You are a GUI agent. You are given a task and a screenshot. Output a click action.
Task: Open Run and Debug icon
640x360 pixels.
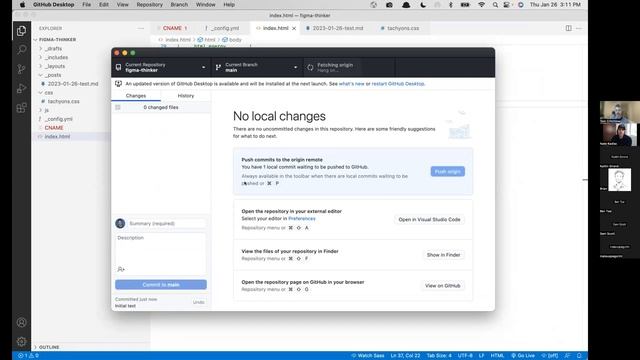click(21, 88)
